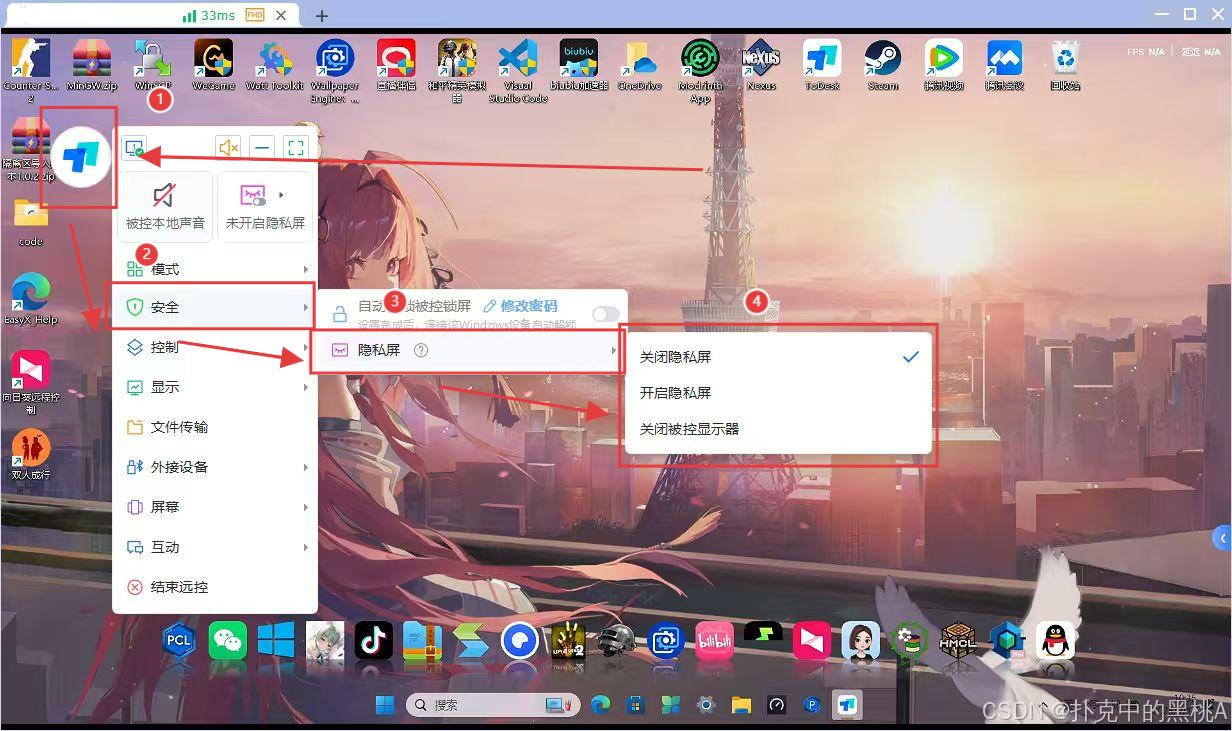The height and width of the screenshot is (731, 1232).
Task: Open the blue side panel arrow on the right edge
Action: tap(1222, 538)
